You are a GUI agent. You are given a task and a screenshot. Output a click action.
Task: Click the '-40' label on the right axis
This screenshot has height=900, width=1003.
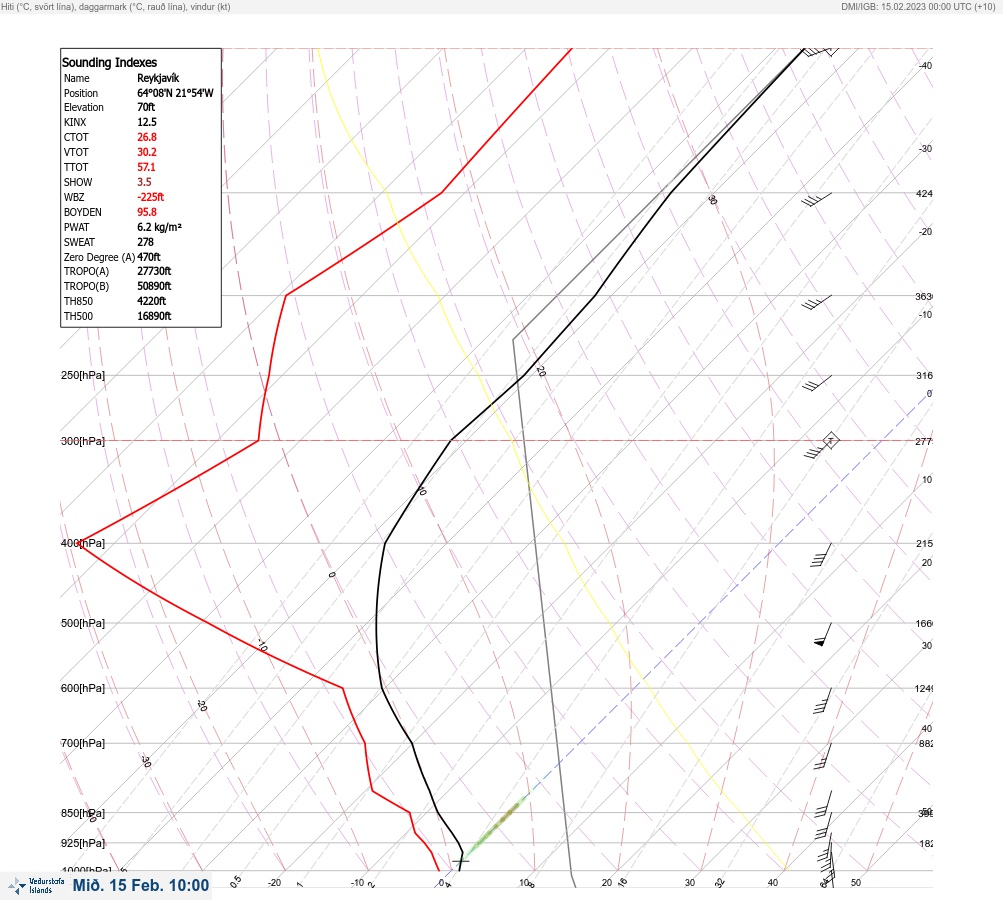[x=925, y=65]
